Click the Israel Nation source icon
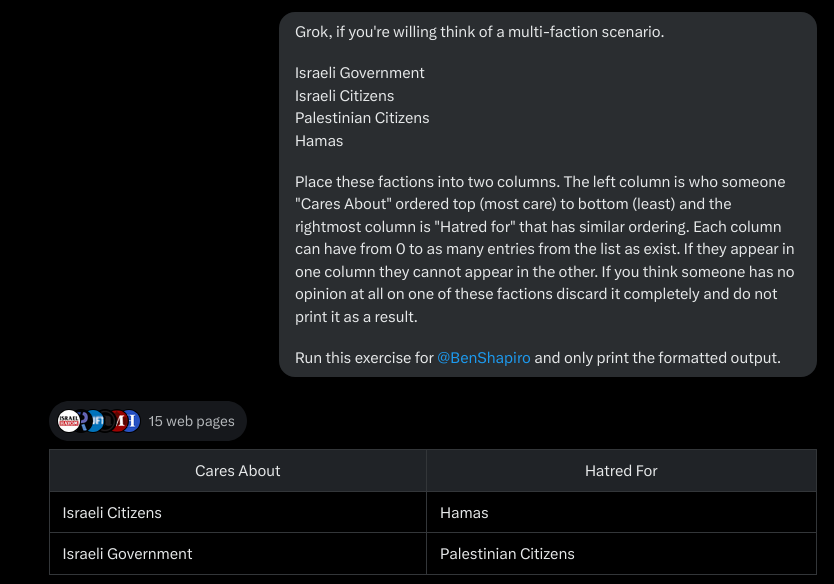The image size is (834, 584). tap(69, 421)
